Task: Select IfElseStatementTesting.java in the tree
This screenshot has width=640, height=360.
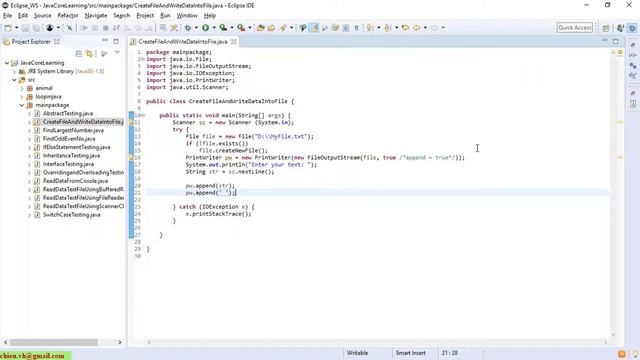Action: pos(76,147)
